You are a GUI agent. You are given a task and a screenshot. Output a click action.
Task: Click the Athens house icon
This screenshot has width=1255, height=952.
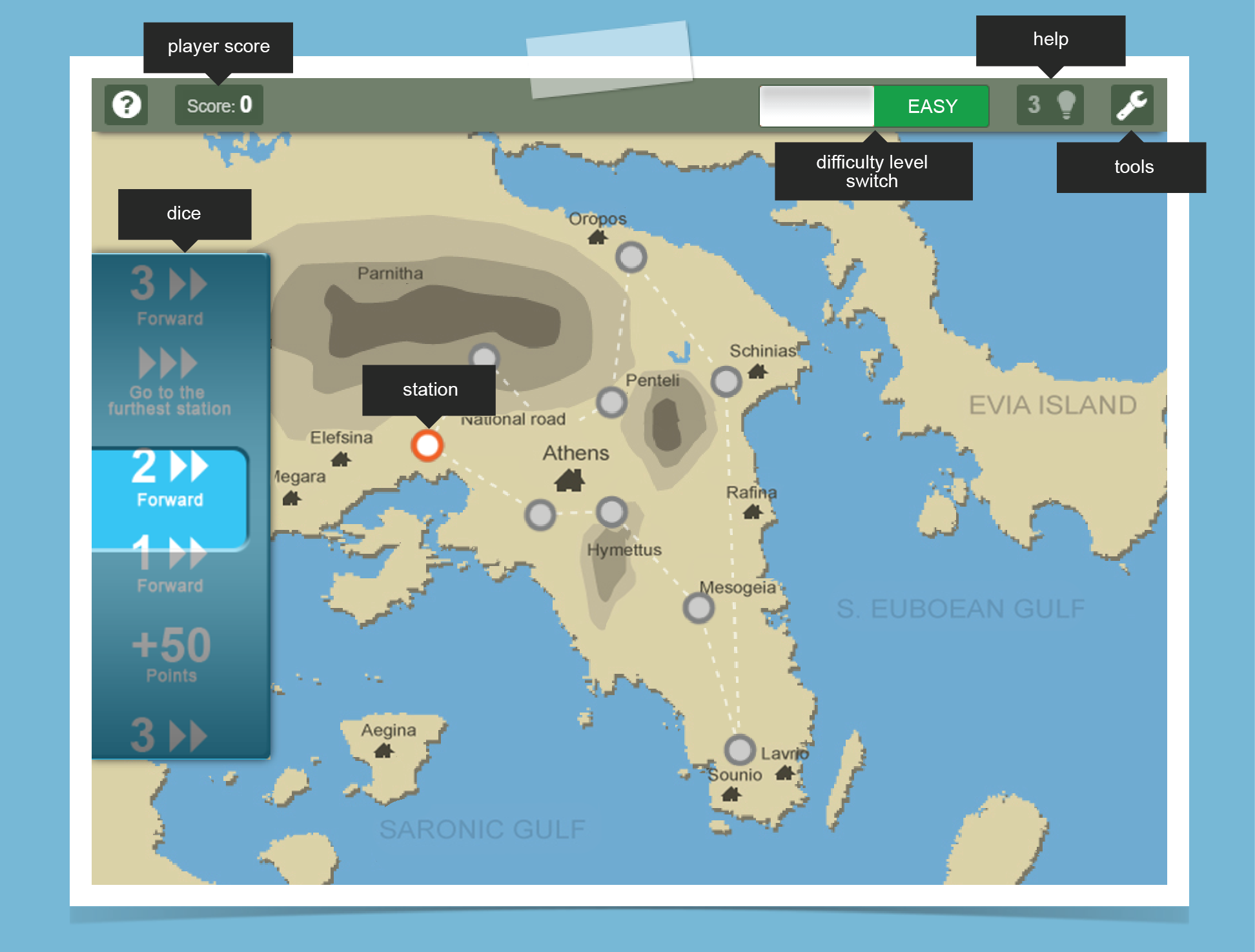[x=569, y=480]
